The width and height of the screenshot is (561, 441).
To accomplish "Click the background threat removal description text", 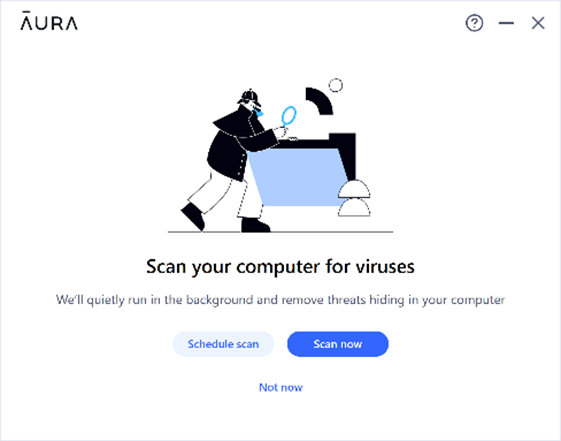I will pyautogui.click(x=280, y=300).
